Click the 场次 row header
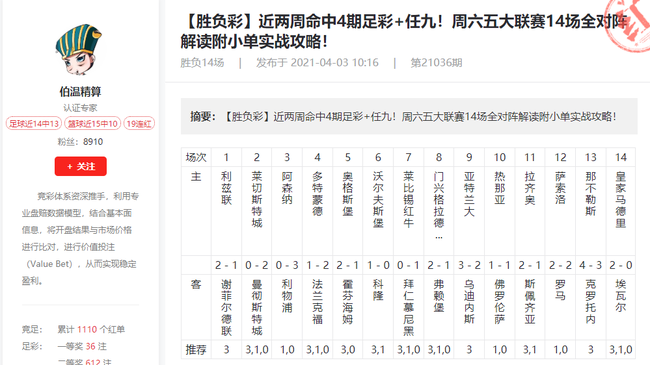Image resolution: width=650 pixels, height=365 pixels. (x=196, y=157)
